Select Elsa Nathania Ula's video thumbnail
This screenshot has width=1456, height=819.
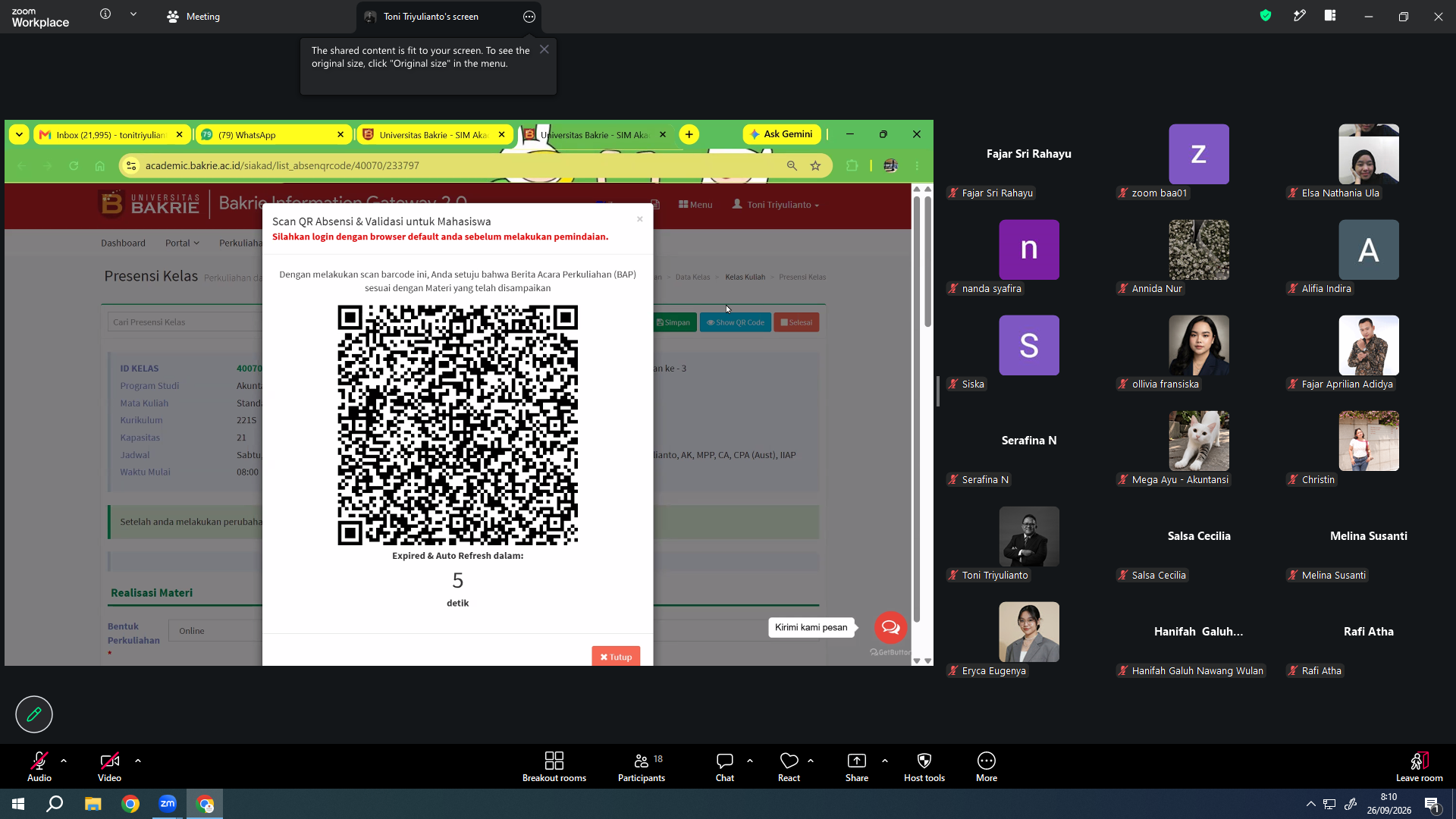pos(1369,154)
